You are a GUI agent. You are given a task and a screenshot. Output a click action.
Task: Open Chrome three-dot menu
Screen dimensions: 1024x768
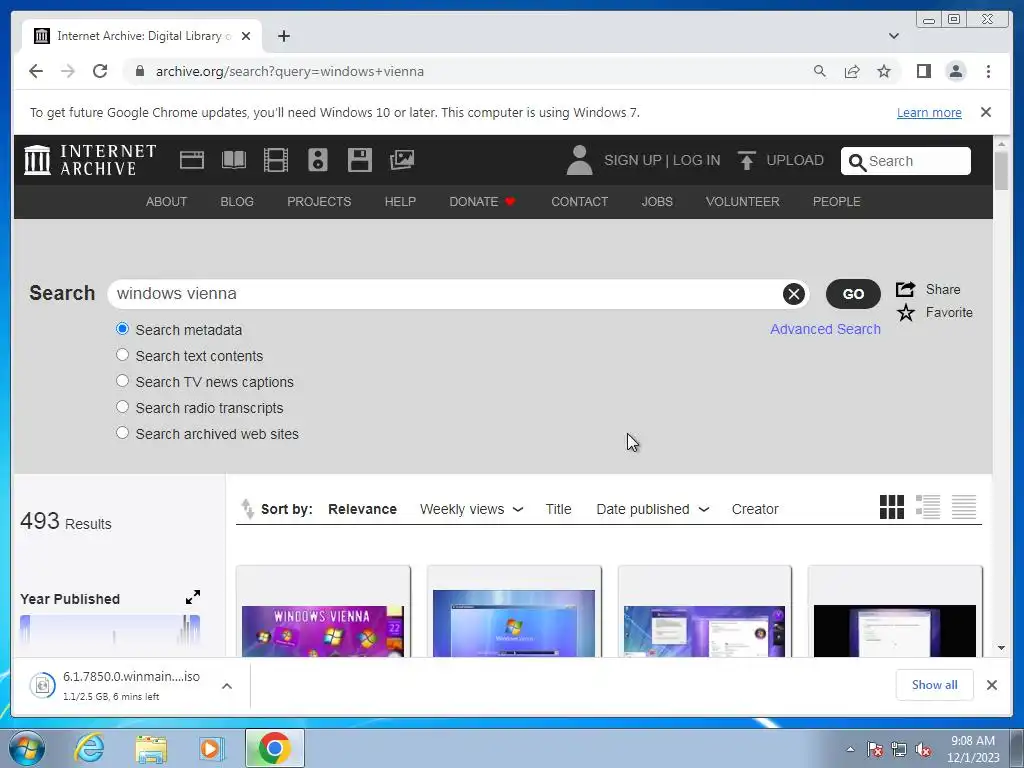pyautogui.click(x=988, y=71)
